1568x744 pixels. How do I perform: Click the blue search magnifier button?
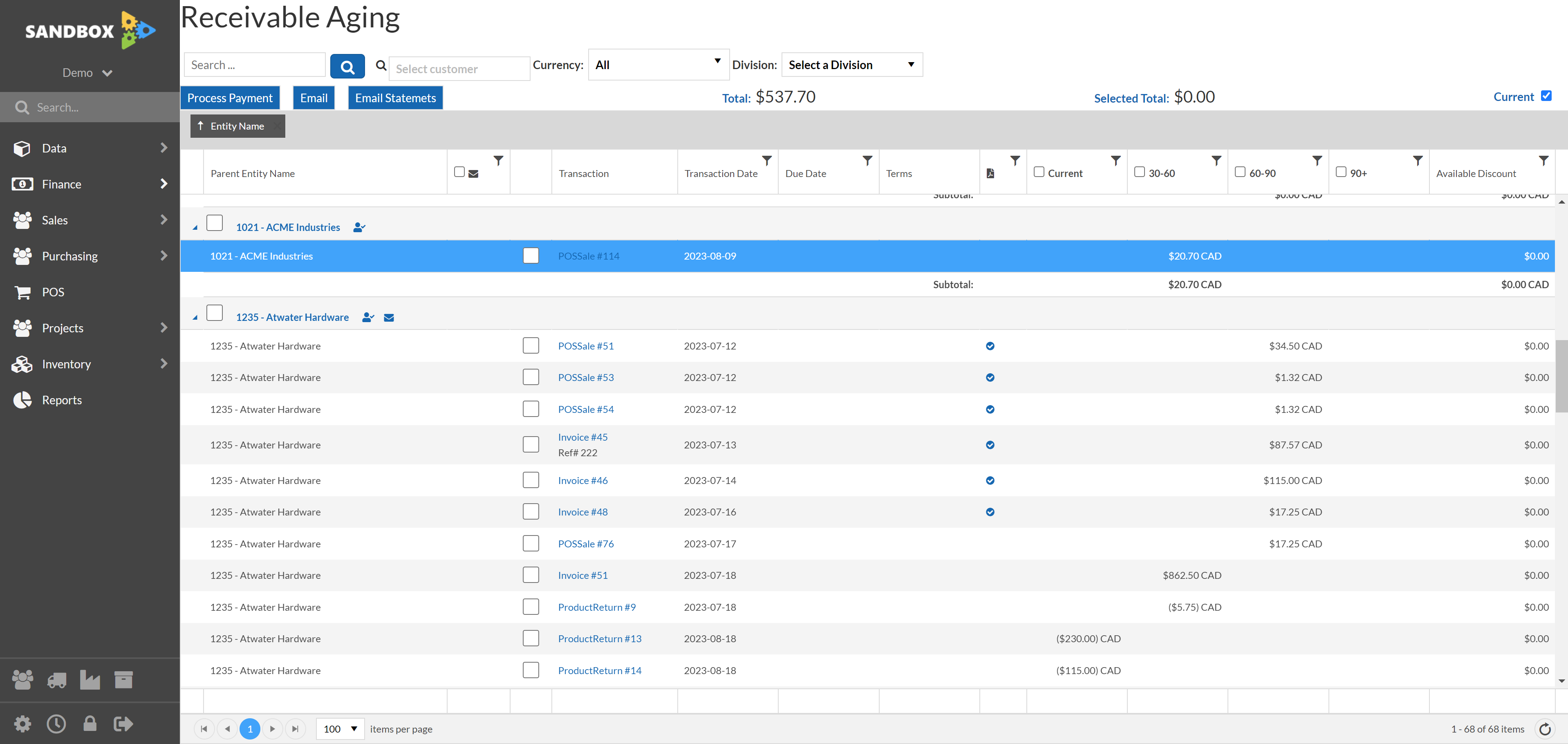click(347, 66)
